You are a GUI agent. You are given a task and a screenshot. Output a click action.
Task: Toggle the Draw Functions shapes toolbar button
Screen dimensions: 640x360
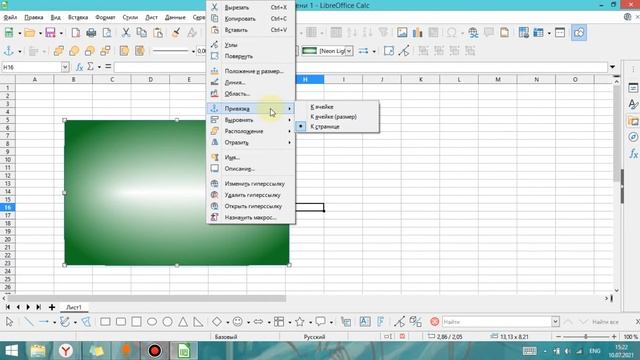[x=579, y=33]
